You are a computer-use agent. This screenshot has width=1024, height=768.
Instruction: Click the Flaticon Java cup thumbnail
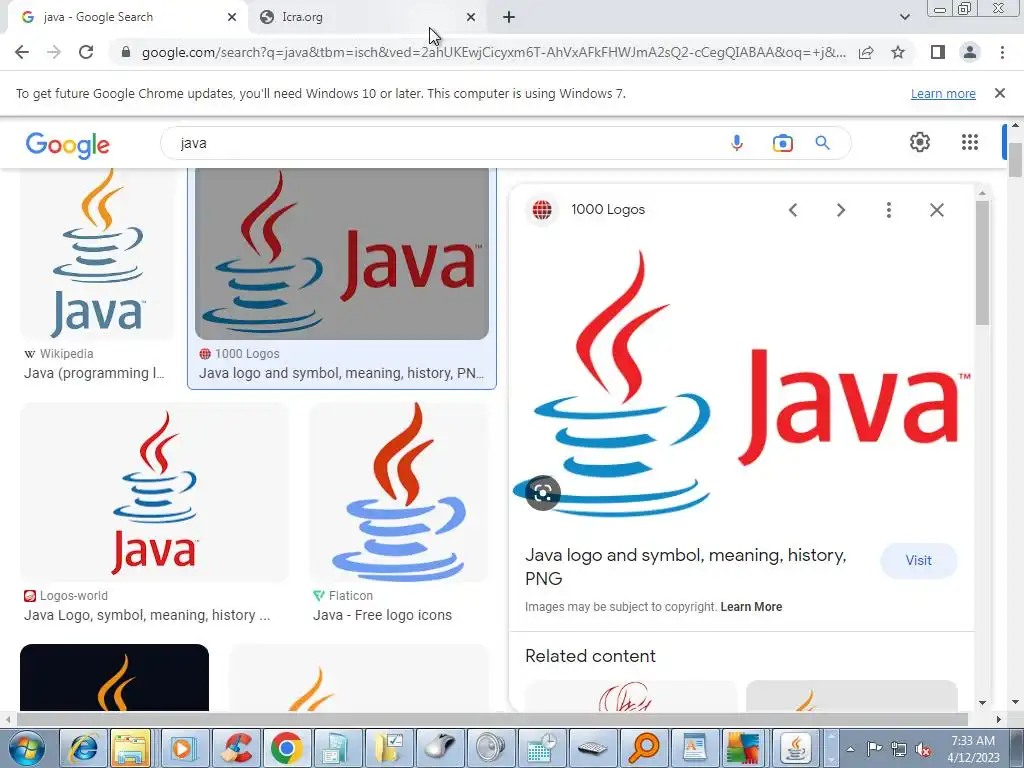(398, 492)
